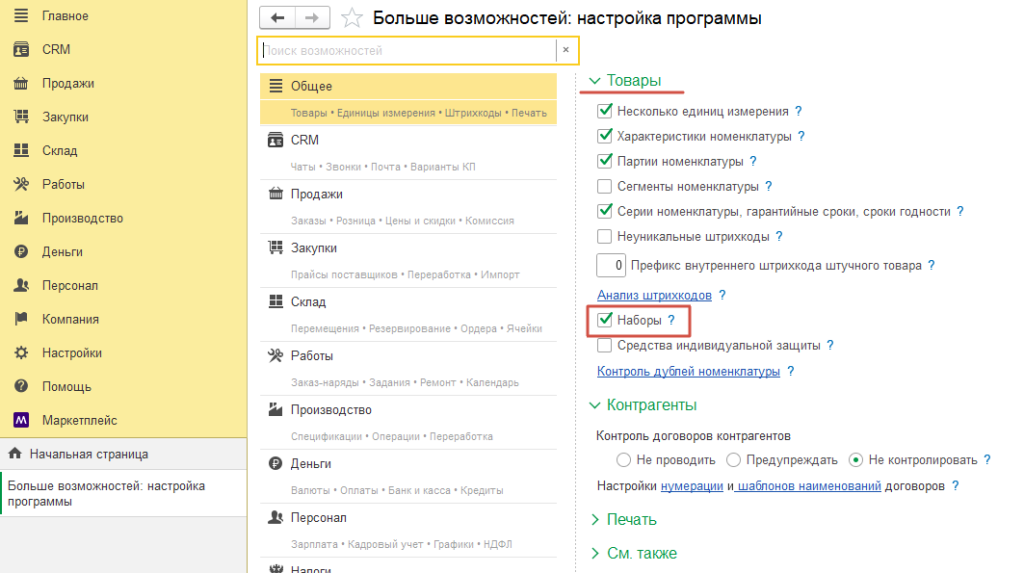
Task: Click the Поиск возможностей search field
Action: 406,50
